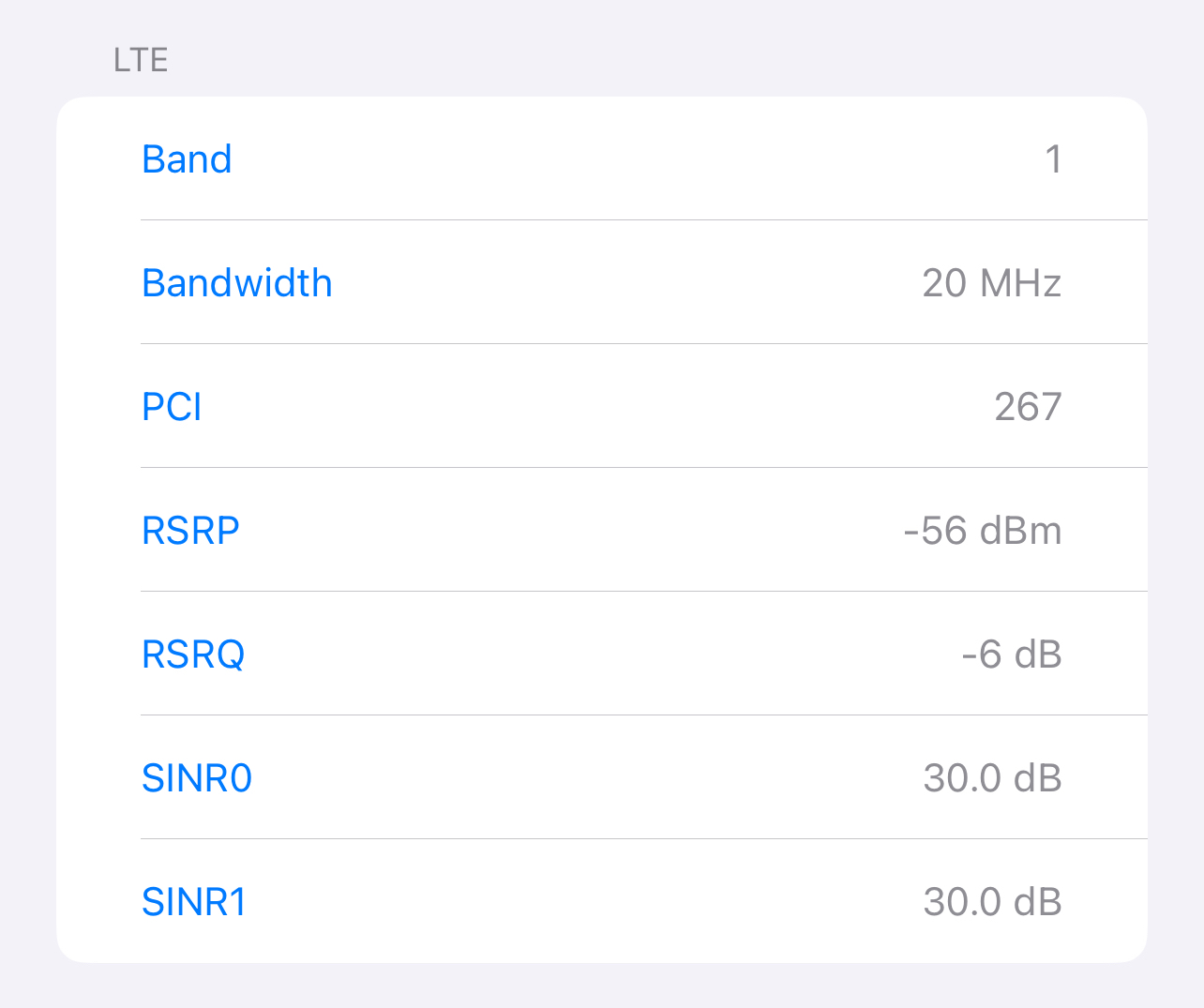Tap the SINR1 label
Screen dimensions: 1204x1008
click(x=194, y=902)
